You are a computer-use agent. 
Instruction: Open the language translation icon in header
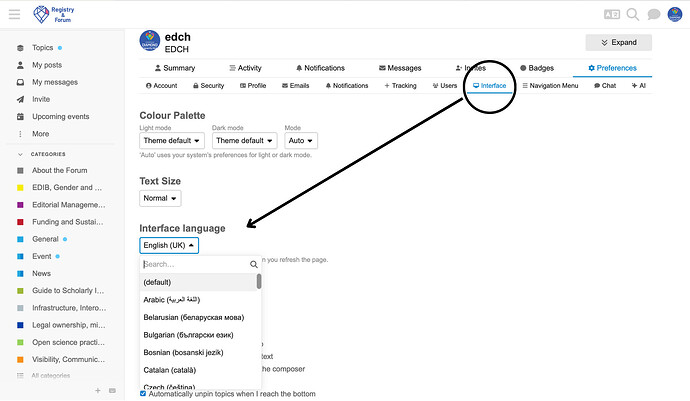(612, 15)
